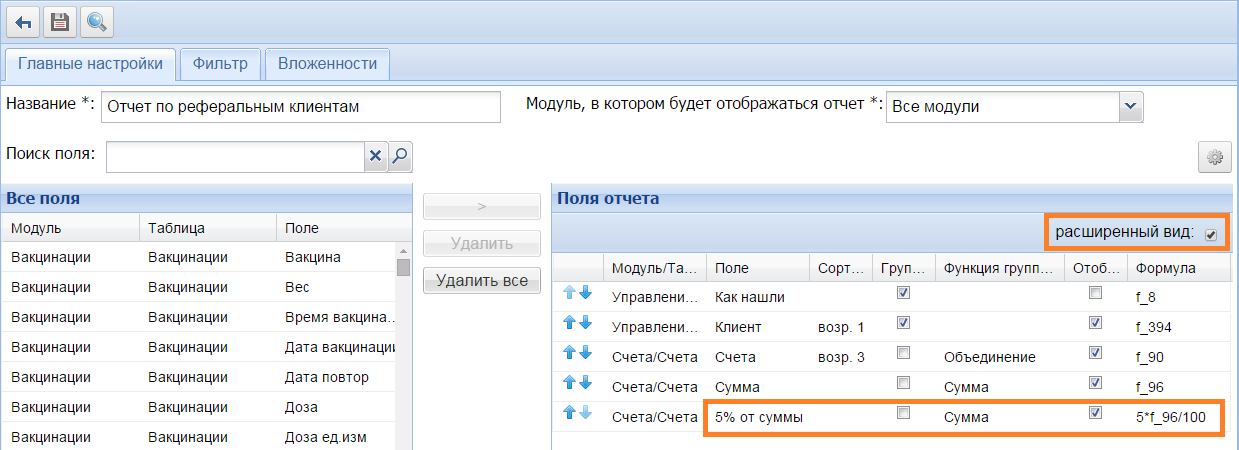Viewport: 1239px width, 450px height.
Task: Uncheck grouping for the 'Как нашли' row
Action: click(x=904, y=294)
